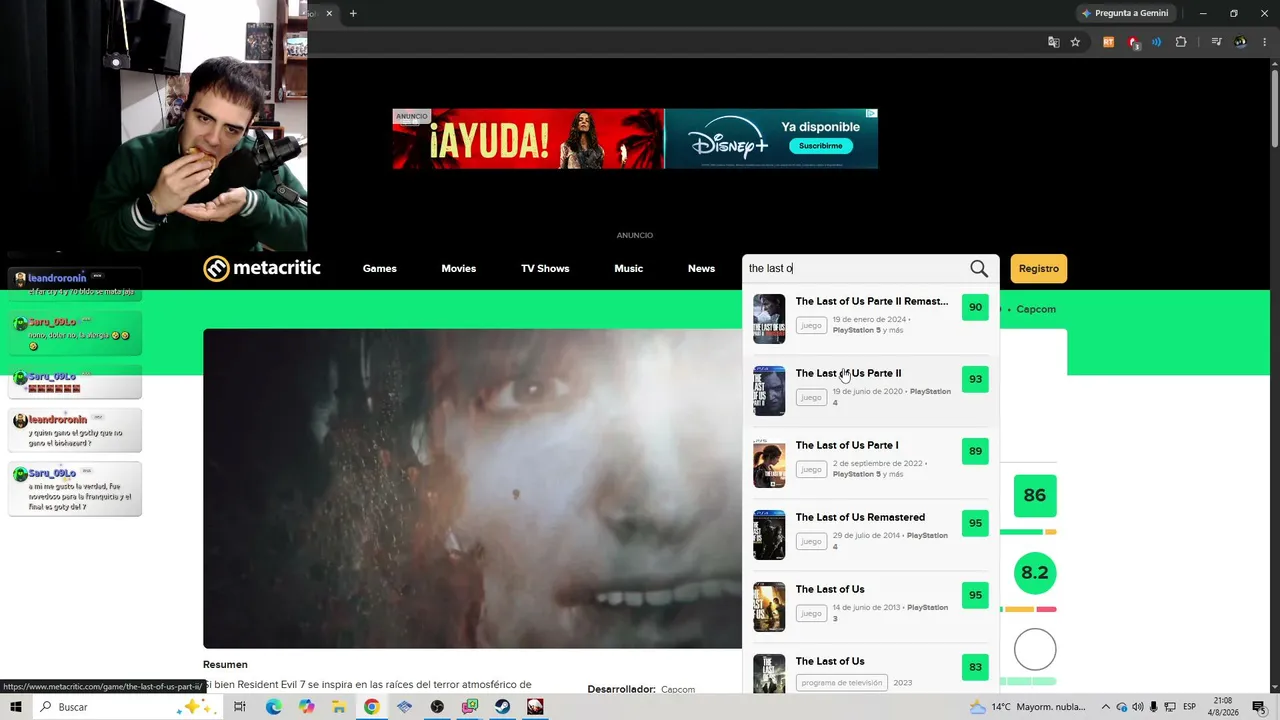Click the Capcom developer link
The width and height of the screenshot is (1280, 720).
[677, 689]
